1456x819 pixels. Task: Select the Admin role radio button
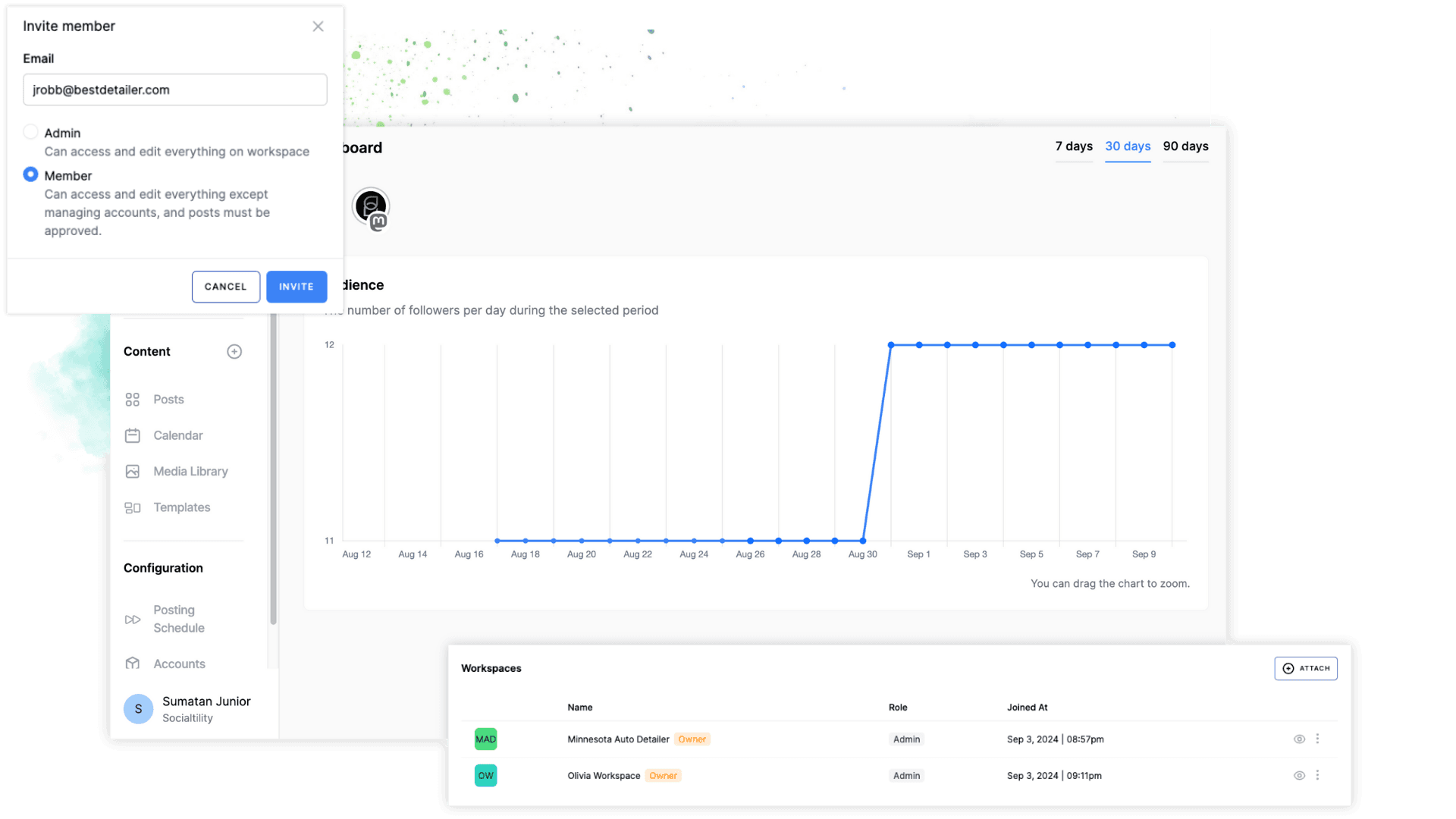30,132
